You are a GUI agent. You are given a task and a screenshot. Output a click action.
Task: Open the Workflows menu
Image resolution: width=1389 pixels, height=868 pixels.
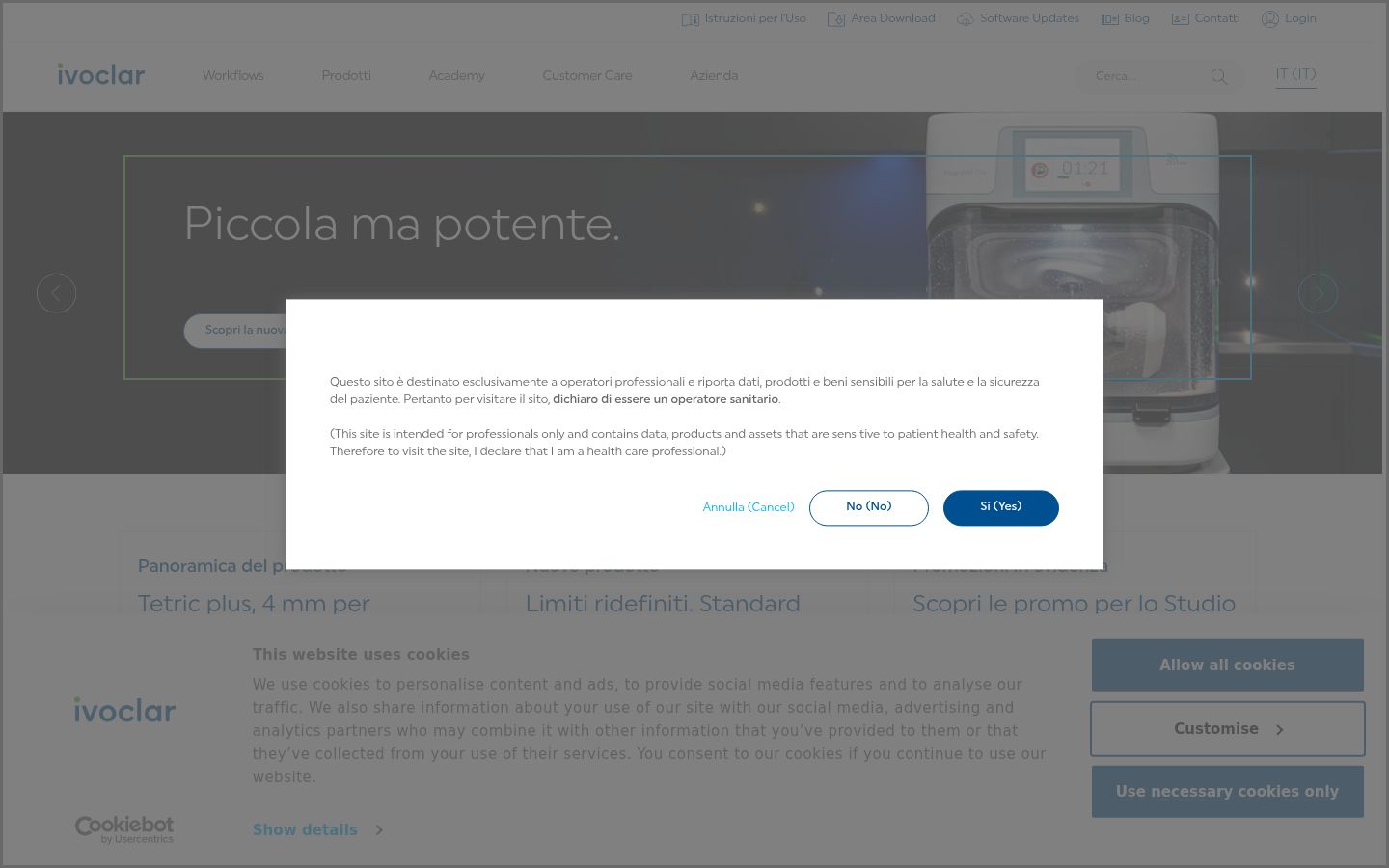(x=233, y=76)
